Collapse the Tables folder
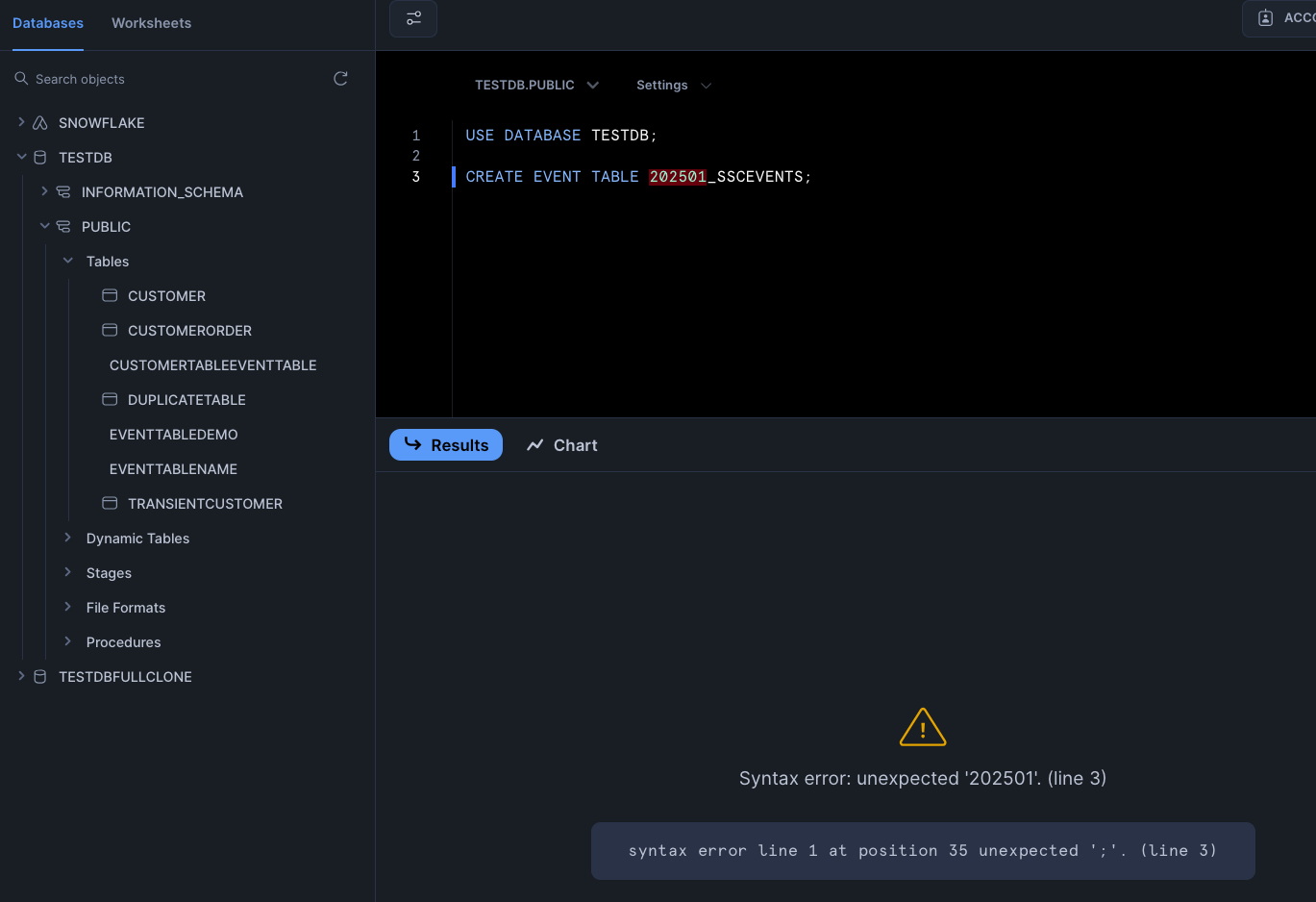Screen dimensions: 1316x902 tap(68, 262)
